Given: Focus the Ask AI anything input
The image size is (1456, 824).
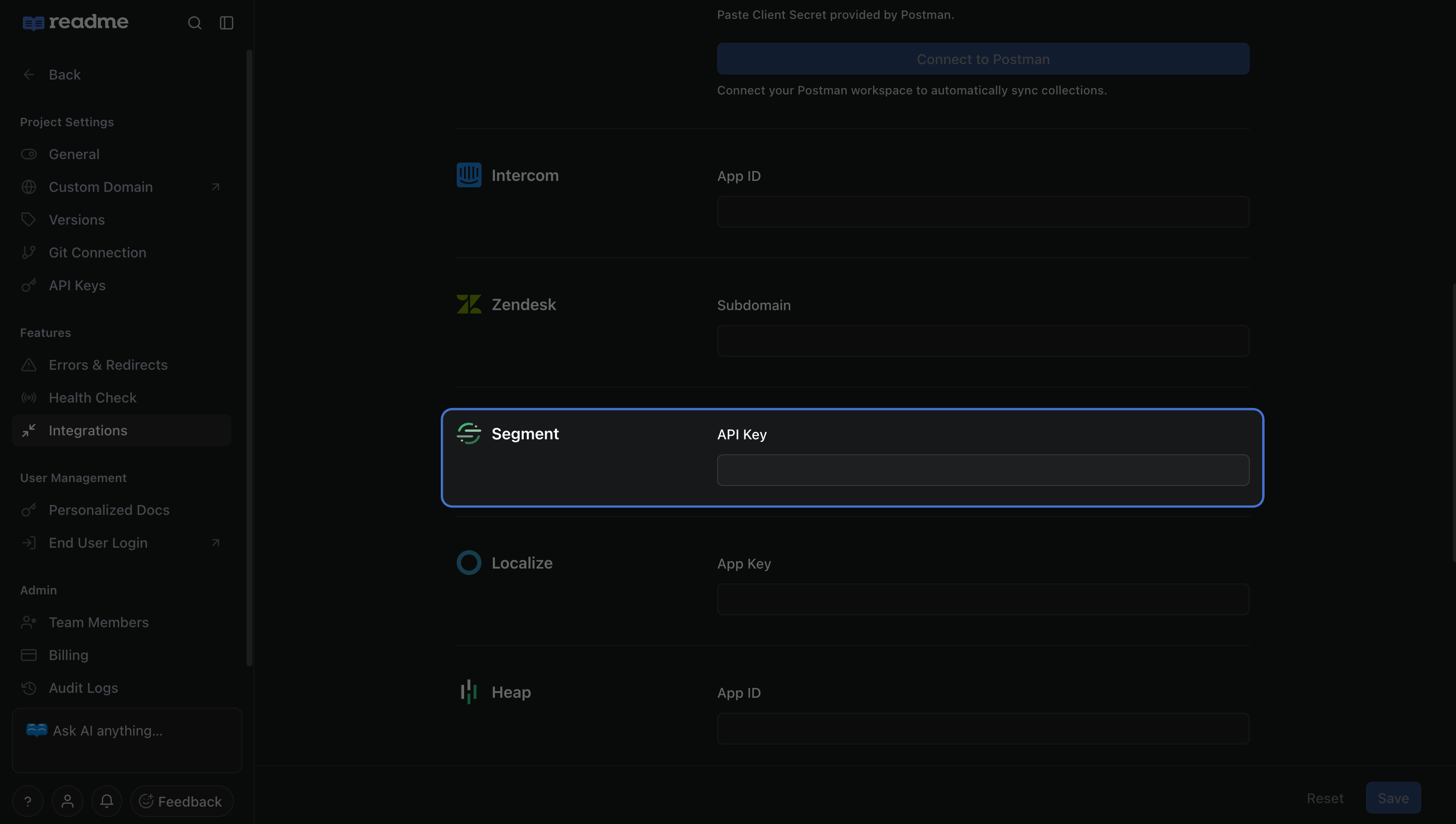Looking at the screenshot, I should coord(127,740).
